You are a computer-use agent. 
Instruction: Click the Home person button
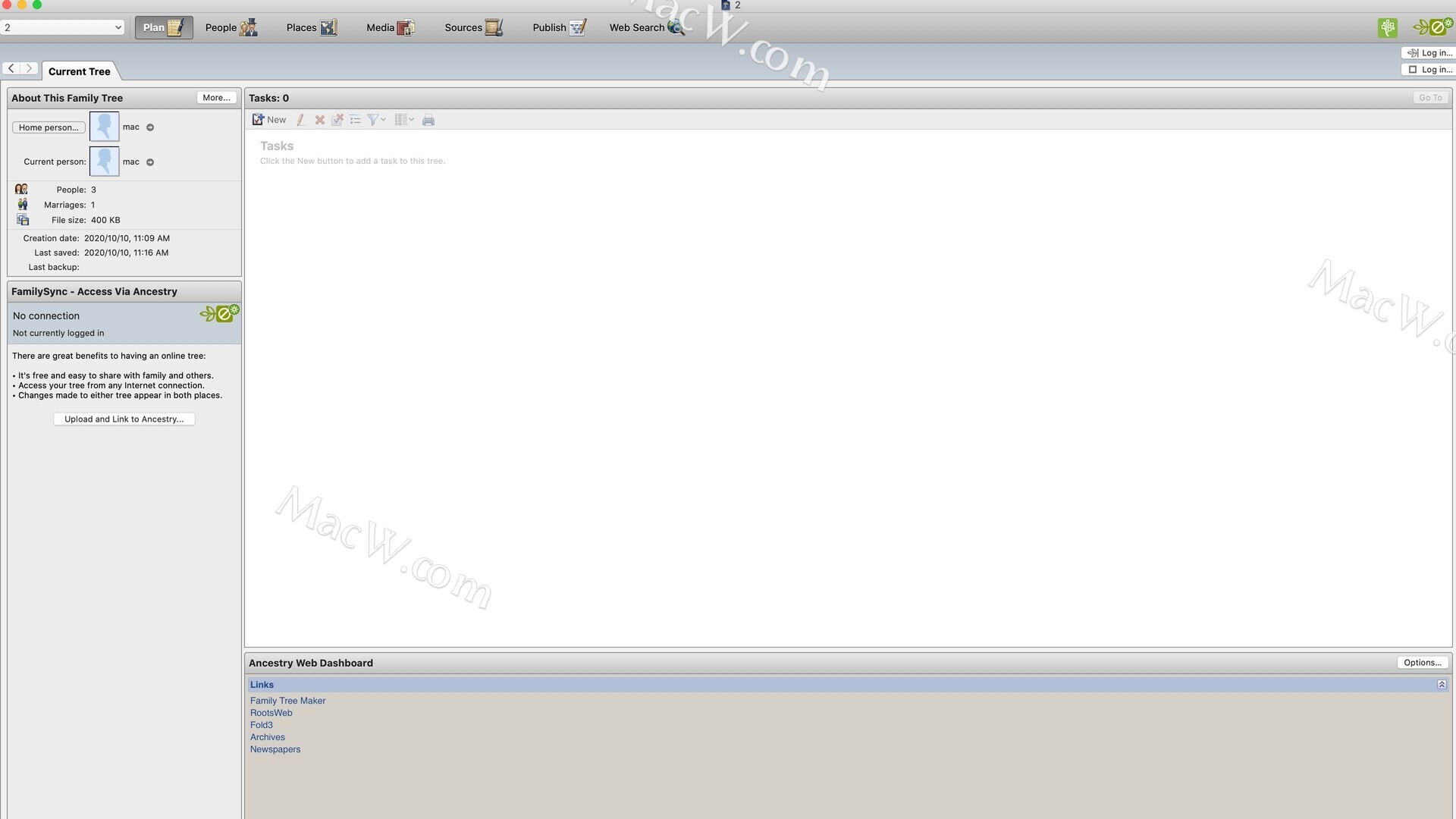pyautogui.click(x=49, y=127)
